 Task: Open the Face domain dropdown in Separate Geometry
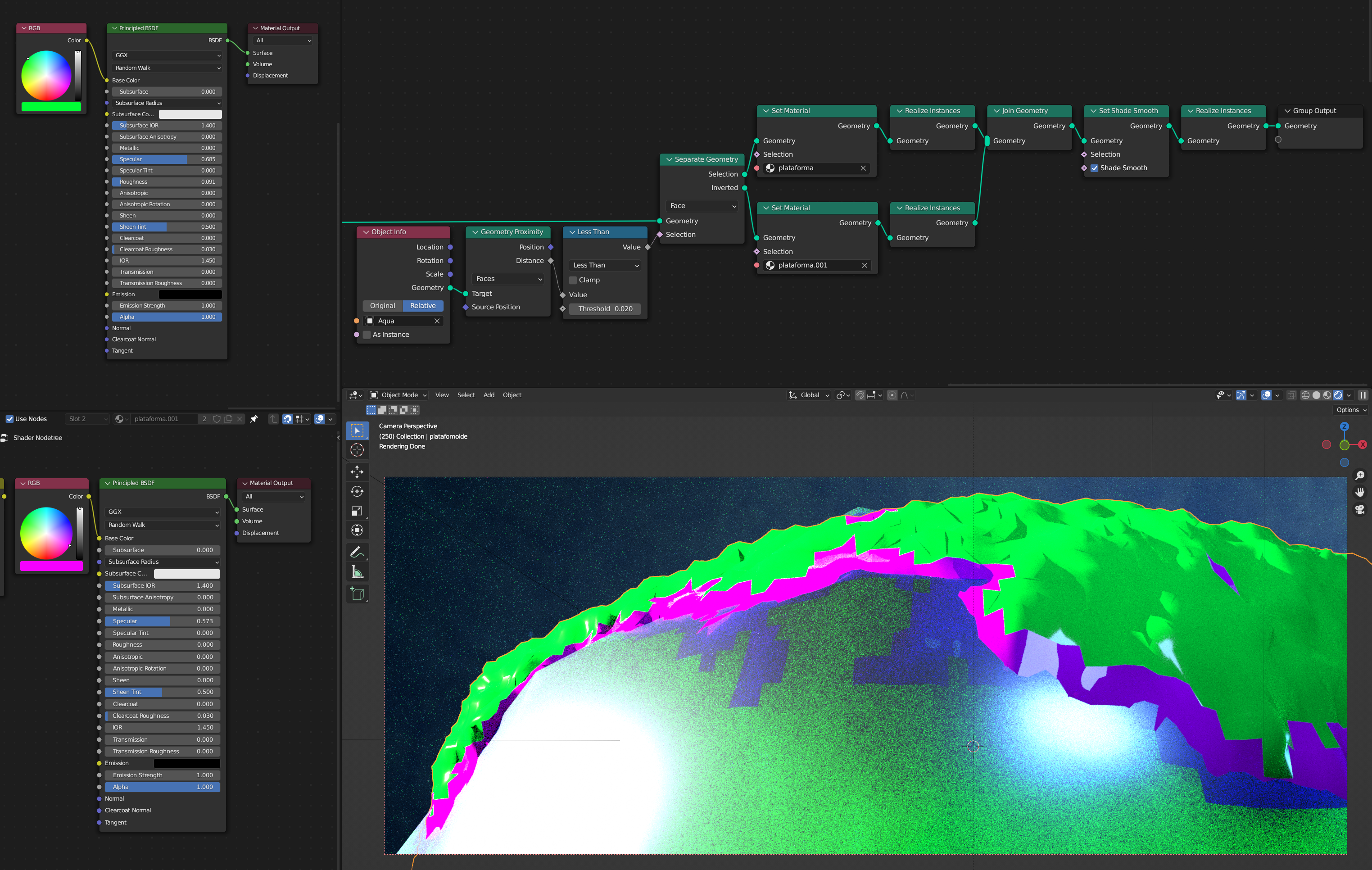(702, 206)
